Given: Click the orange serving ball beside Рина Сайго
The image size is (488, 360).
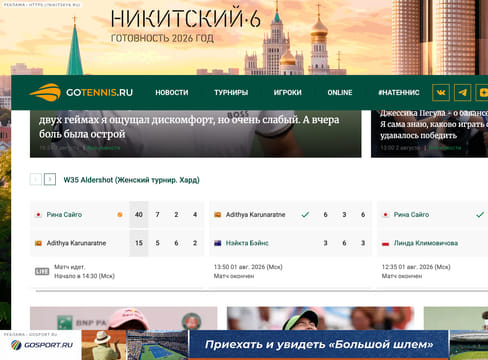Looking at the screenshot, I should point(120,215).
